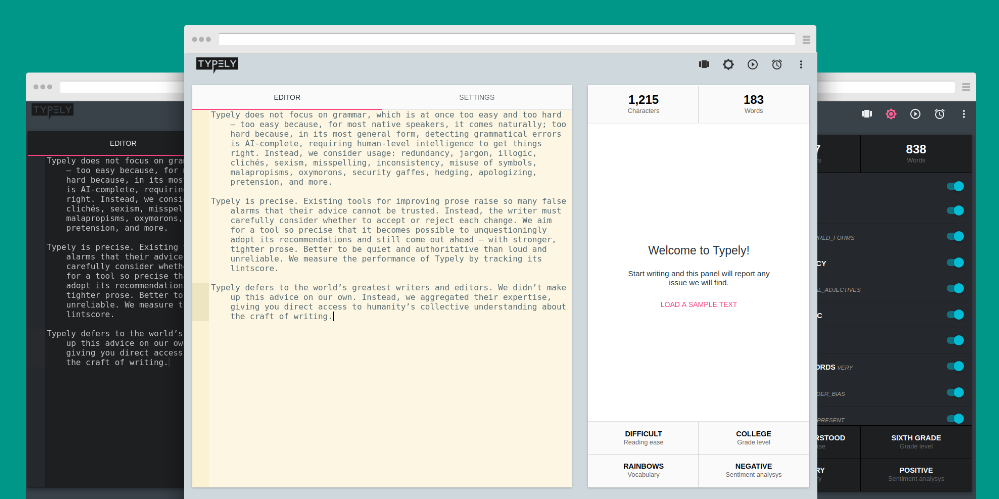Click the Typely logo in left dark window
This screenshot has width=999, height=499.
(52, 110)
